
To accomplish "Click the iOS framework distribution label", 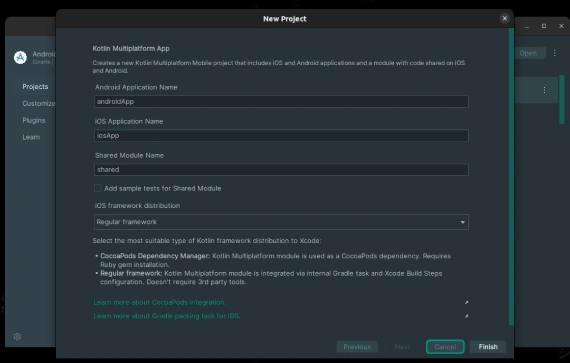I will click(x=137, y=206).
